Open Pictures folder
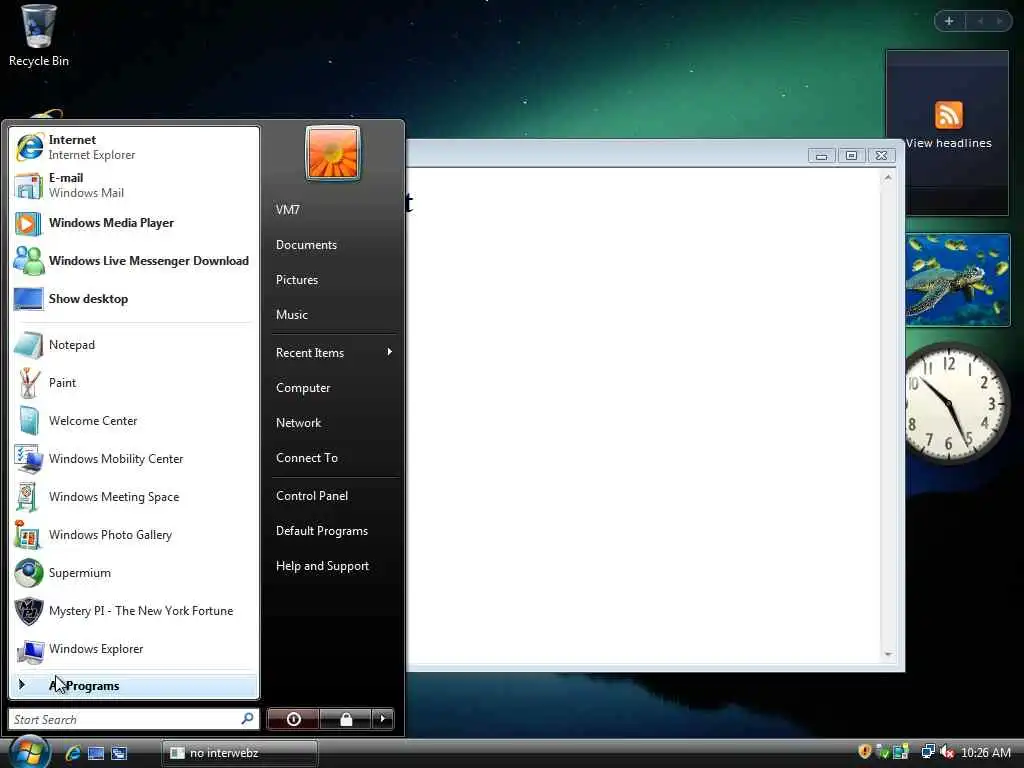This screenshot has height=768, width=1024. click(x=334, y=280)
